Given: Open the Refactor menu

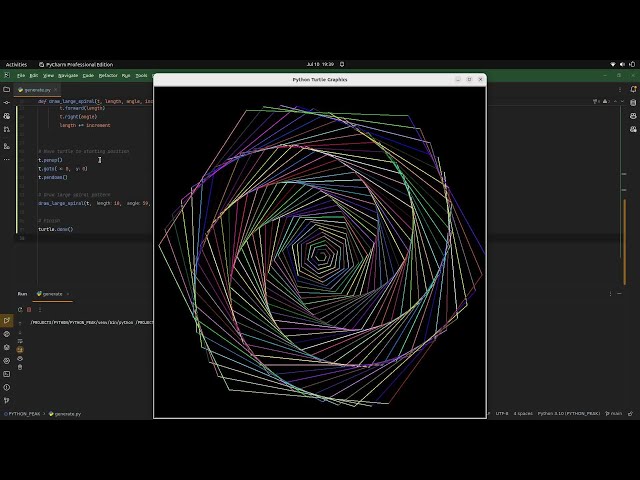Looking at the screenshot, I should pos(108,76).
